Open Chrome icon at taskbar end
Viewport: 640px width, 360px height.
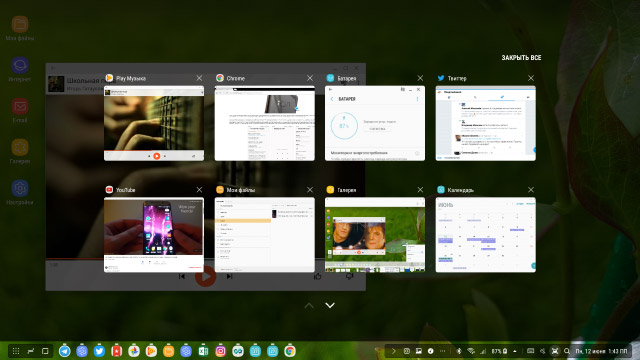coord(290,351)
